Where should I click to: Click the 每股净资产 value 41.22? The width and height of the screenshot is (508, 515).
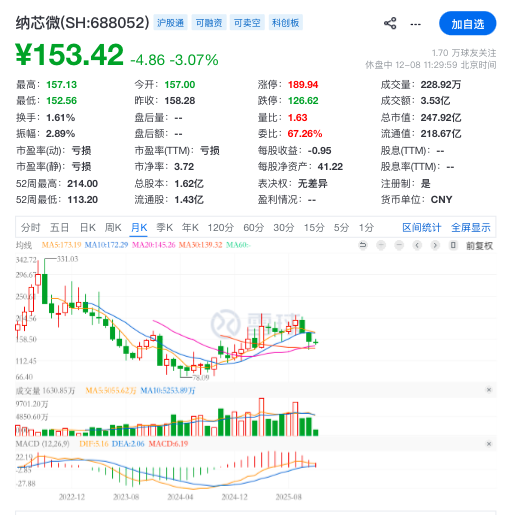tap(330, 167)
